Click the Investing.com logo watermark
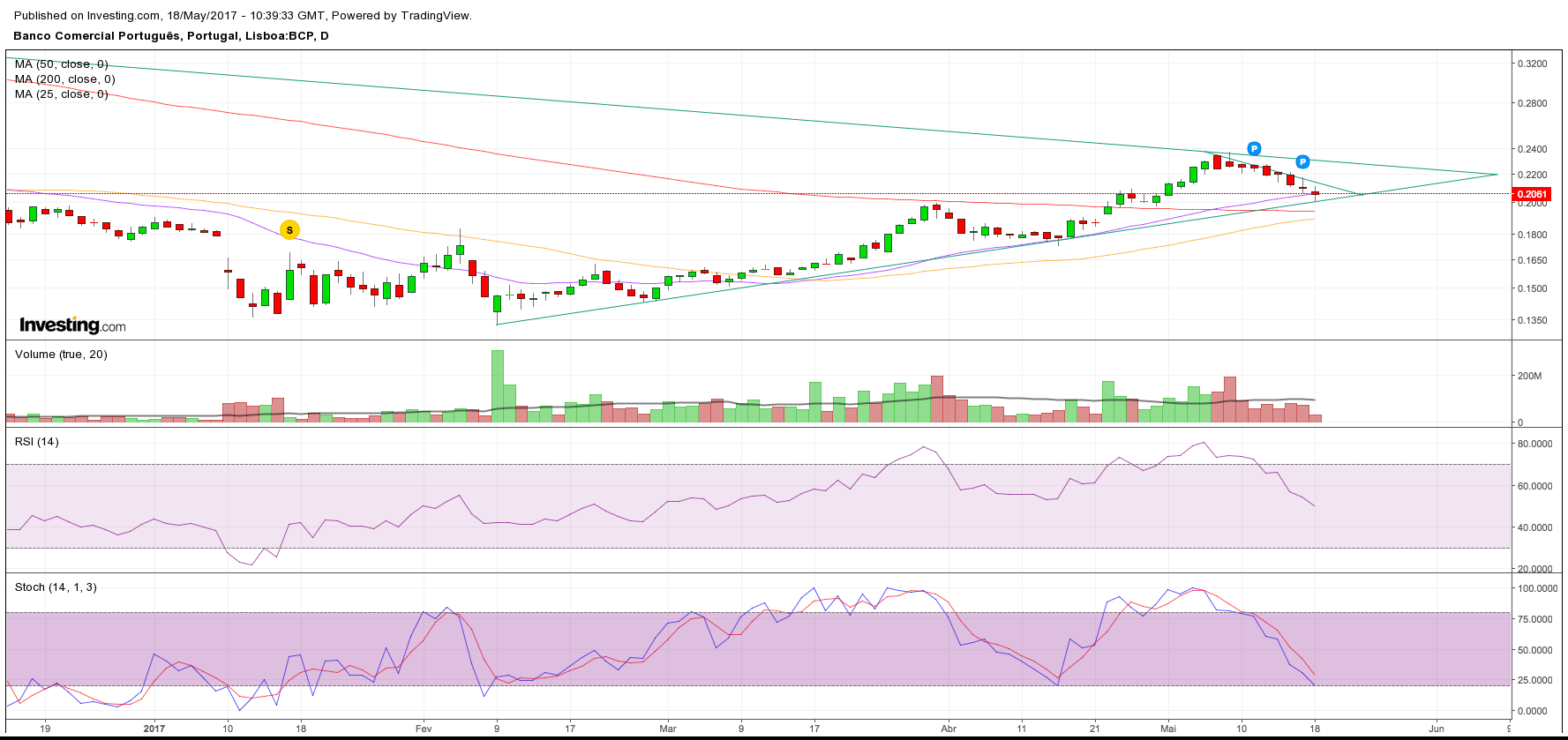This screenshot has height=740, width=1568. tap(72, 325)
